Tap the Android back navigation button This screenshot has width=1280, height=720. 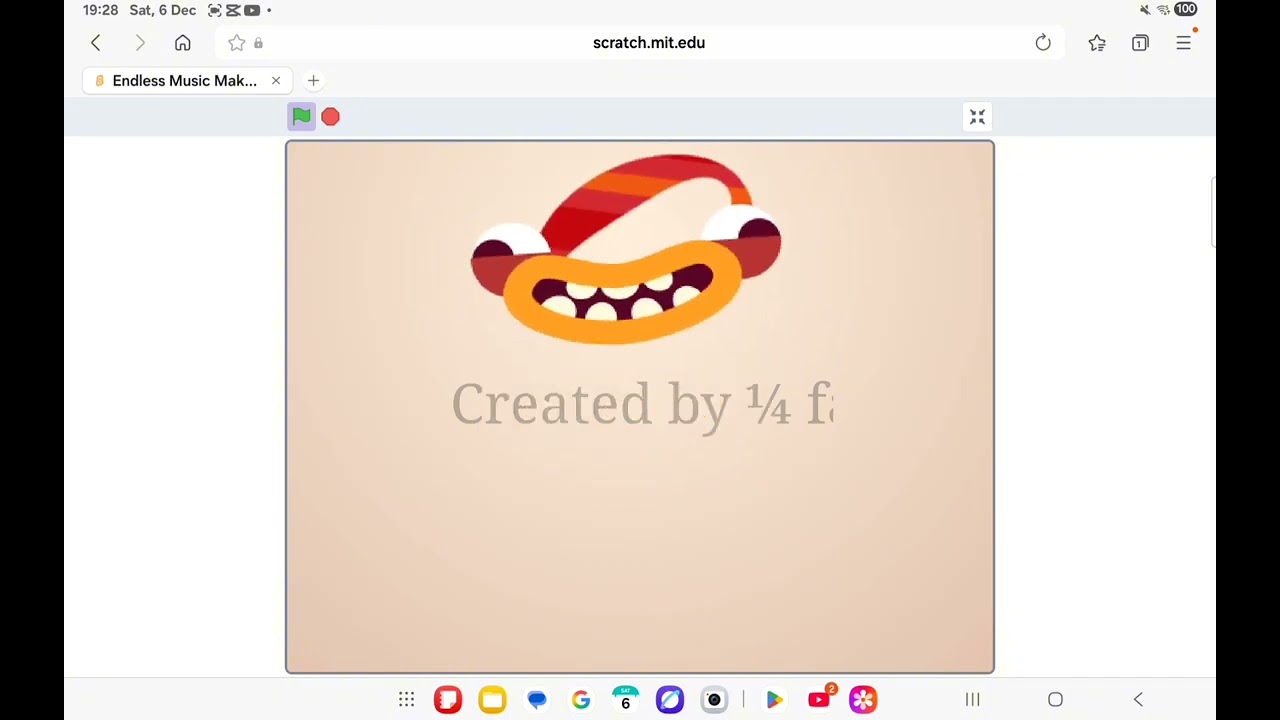1138,700
